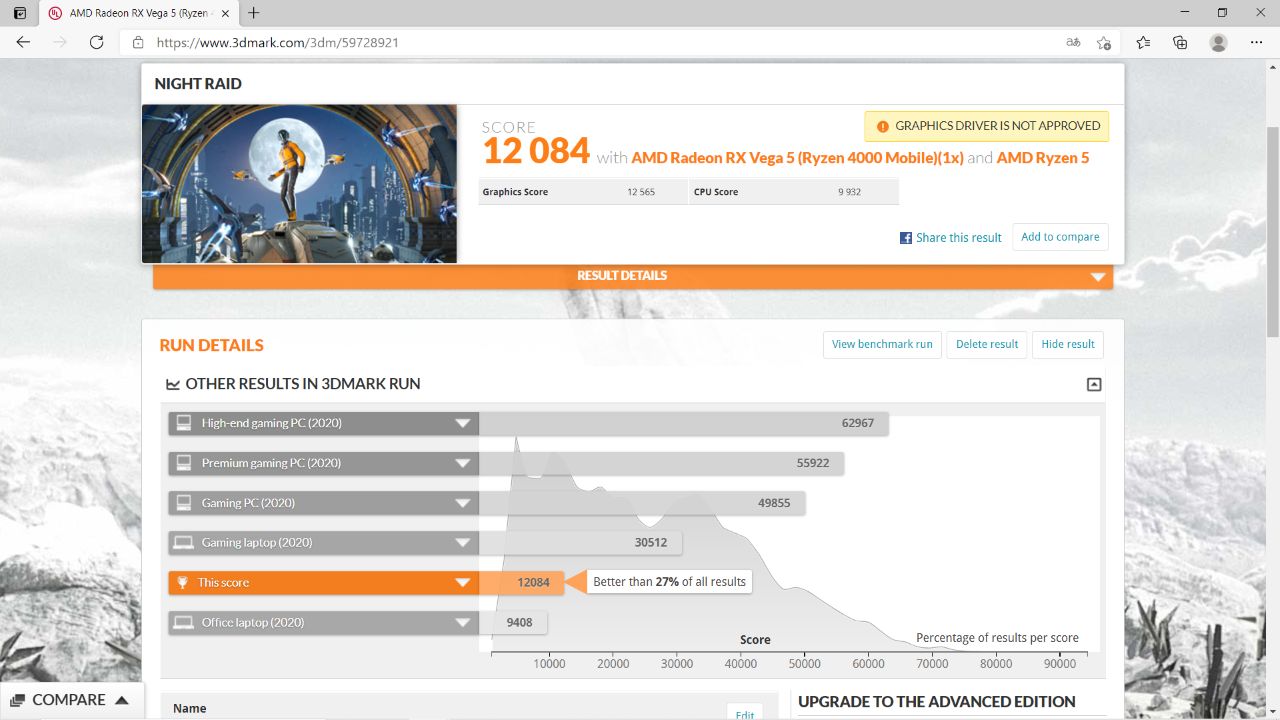Screen dimensions: 1280x720
Task: Click the desktop icon on Gaming PC (2020) row
Action: point(183,503)
